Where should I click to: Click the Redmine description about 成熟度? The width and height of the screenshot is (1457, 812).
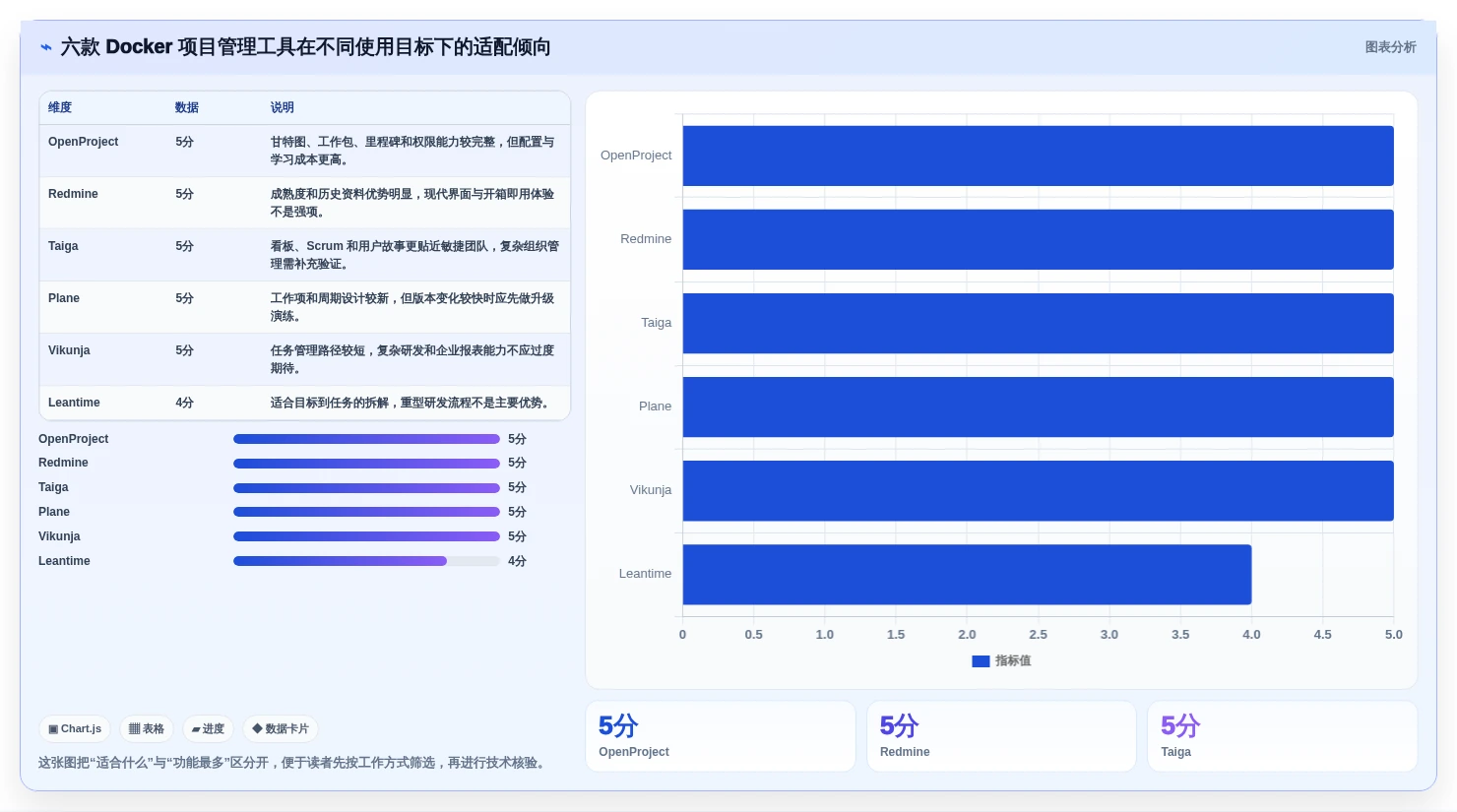(x=412, y=203)
